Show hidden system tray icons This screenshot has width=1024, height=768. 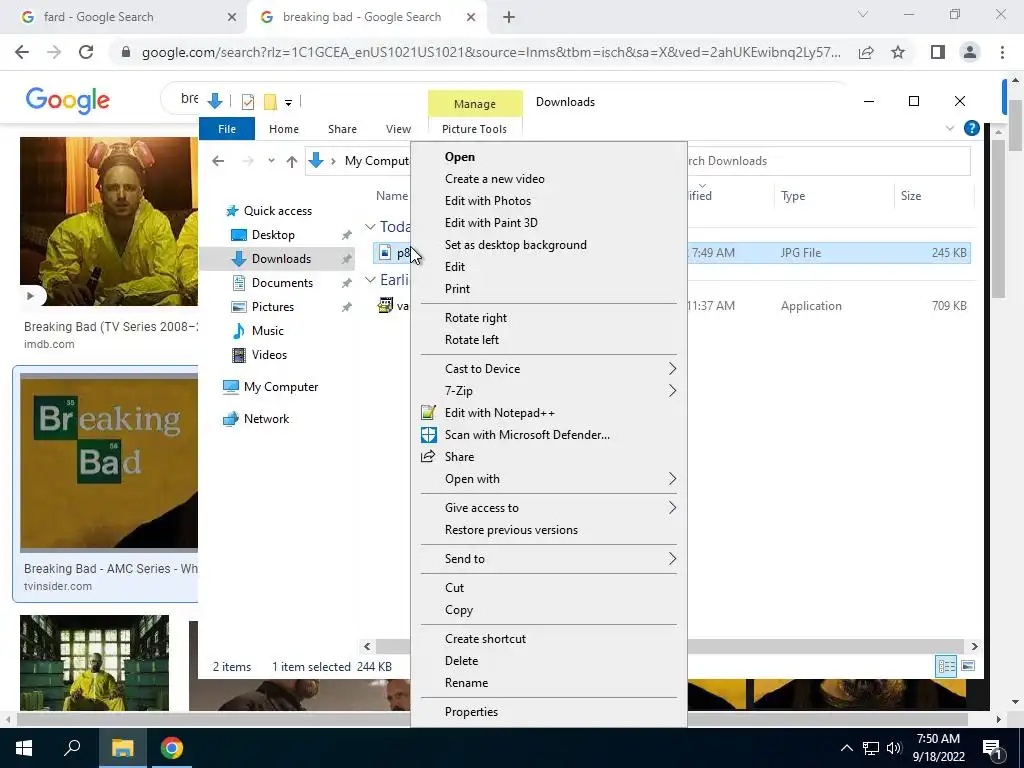(x=846, y=748)
